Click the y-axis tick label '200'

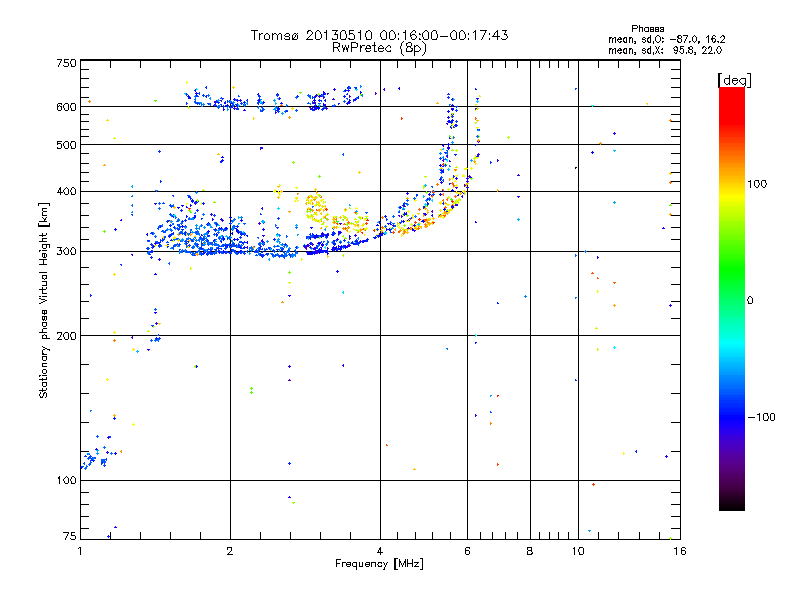click(67, 336)
